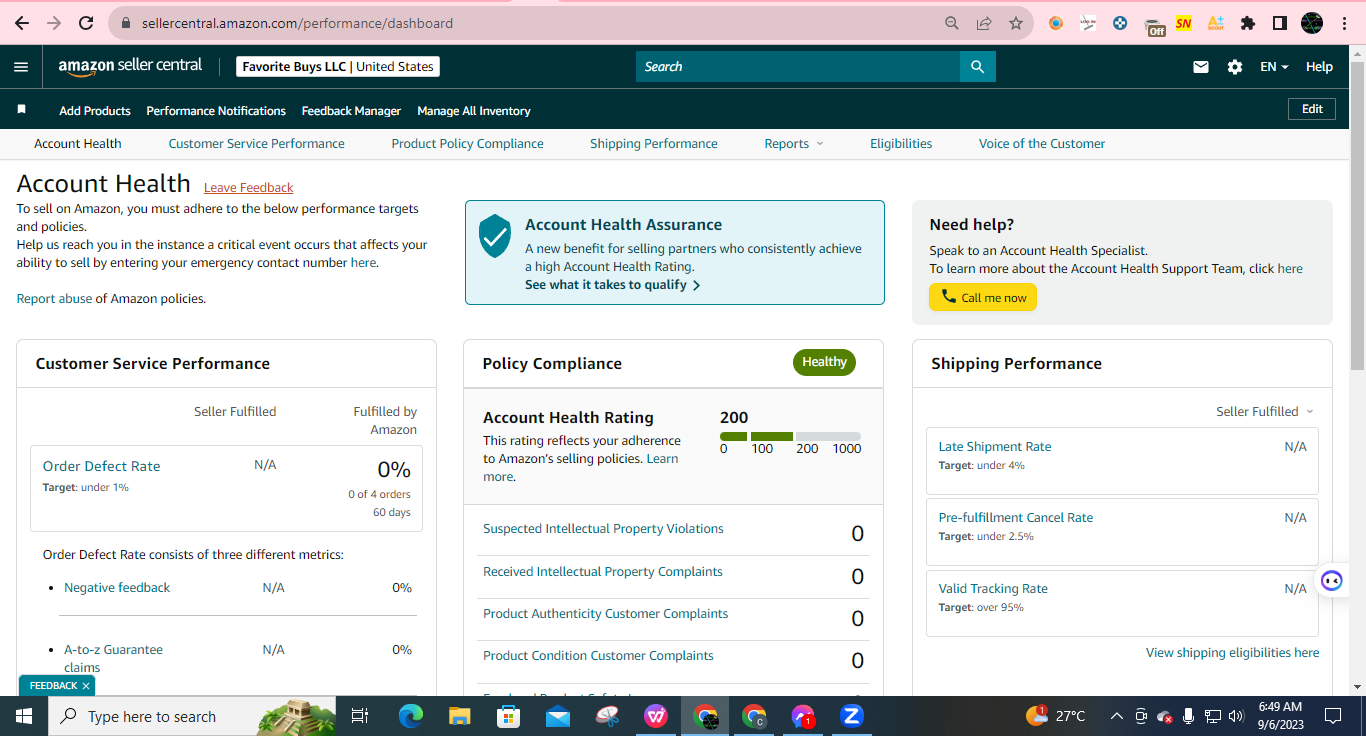Go forward in browser
Screen dimensions: 1366x736
[x=54, y=23]
